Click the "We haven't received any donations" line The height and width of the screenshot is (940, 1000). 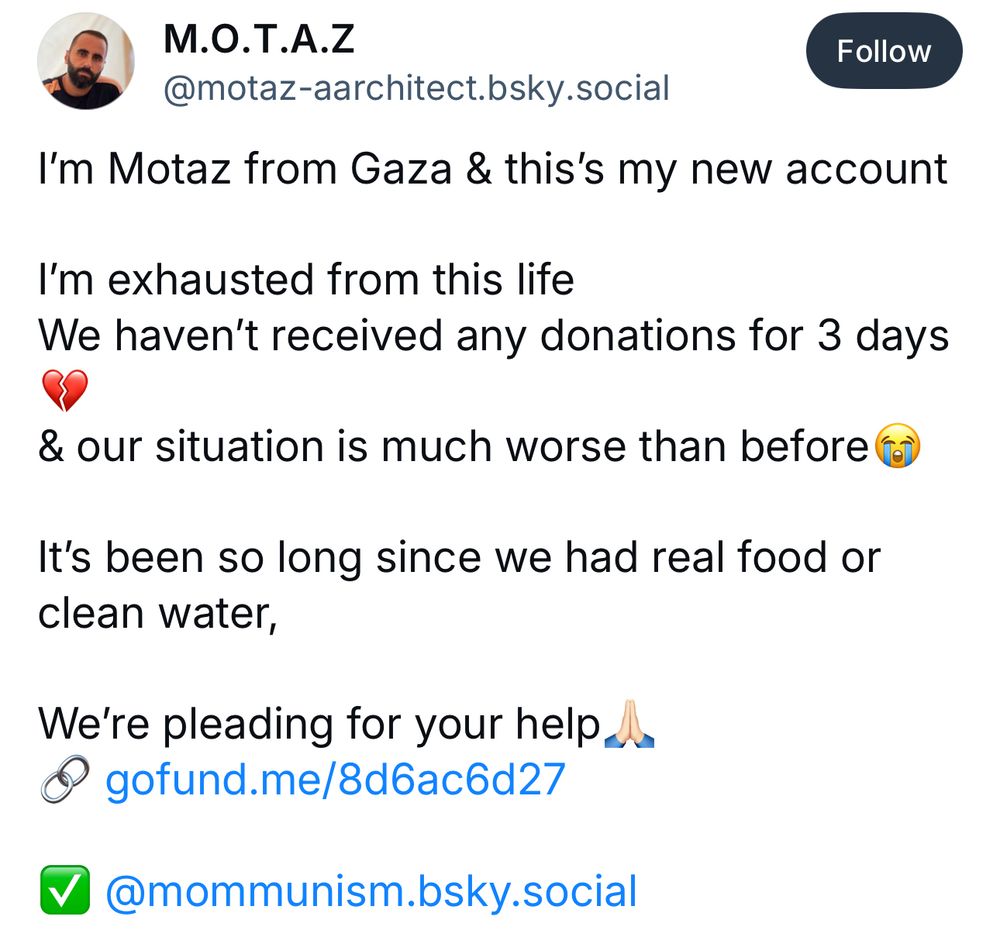[492, 336]
